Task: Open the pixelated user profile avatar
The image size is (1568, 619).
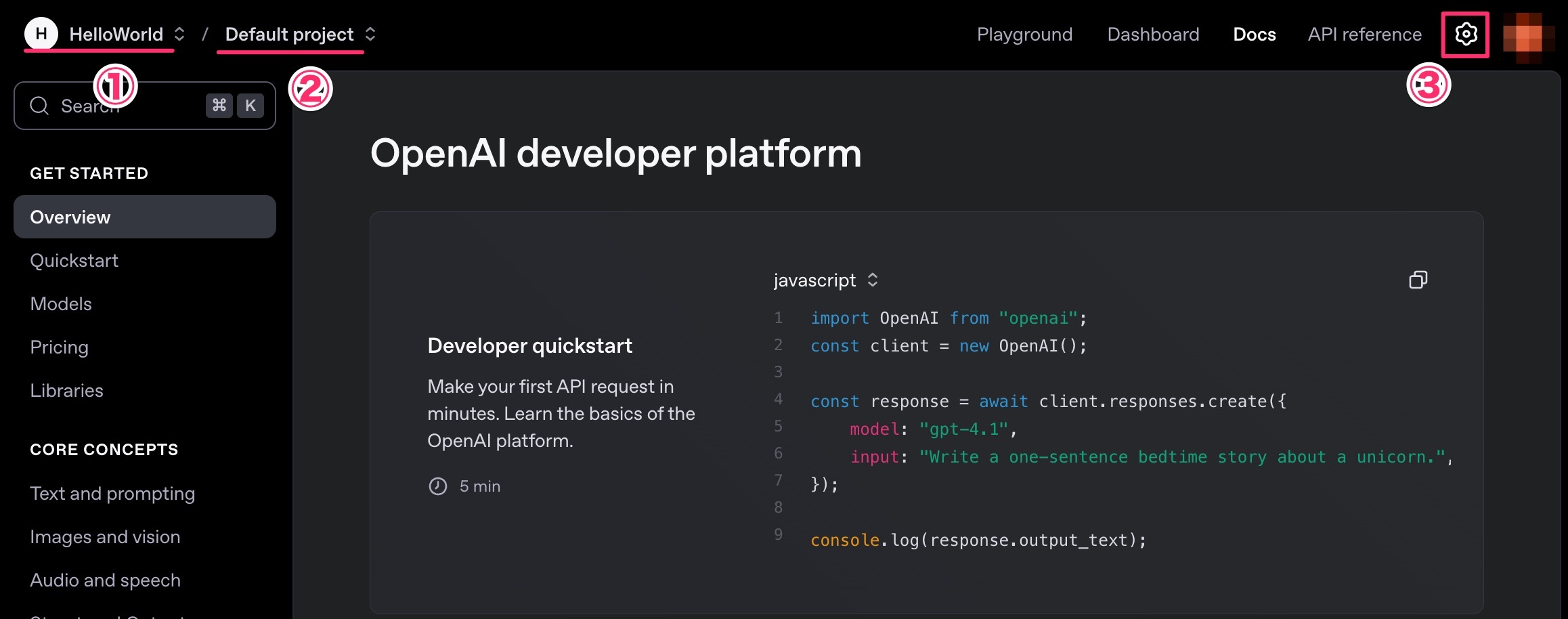Action: point(1529,37)
